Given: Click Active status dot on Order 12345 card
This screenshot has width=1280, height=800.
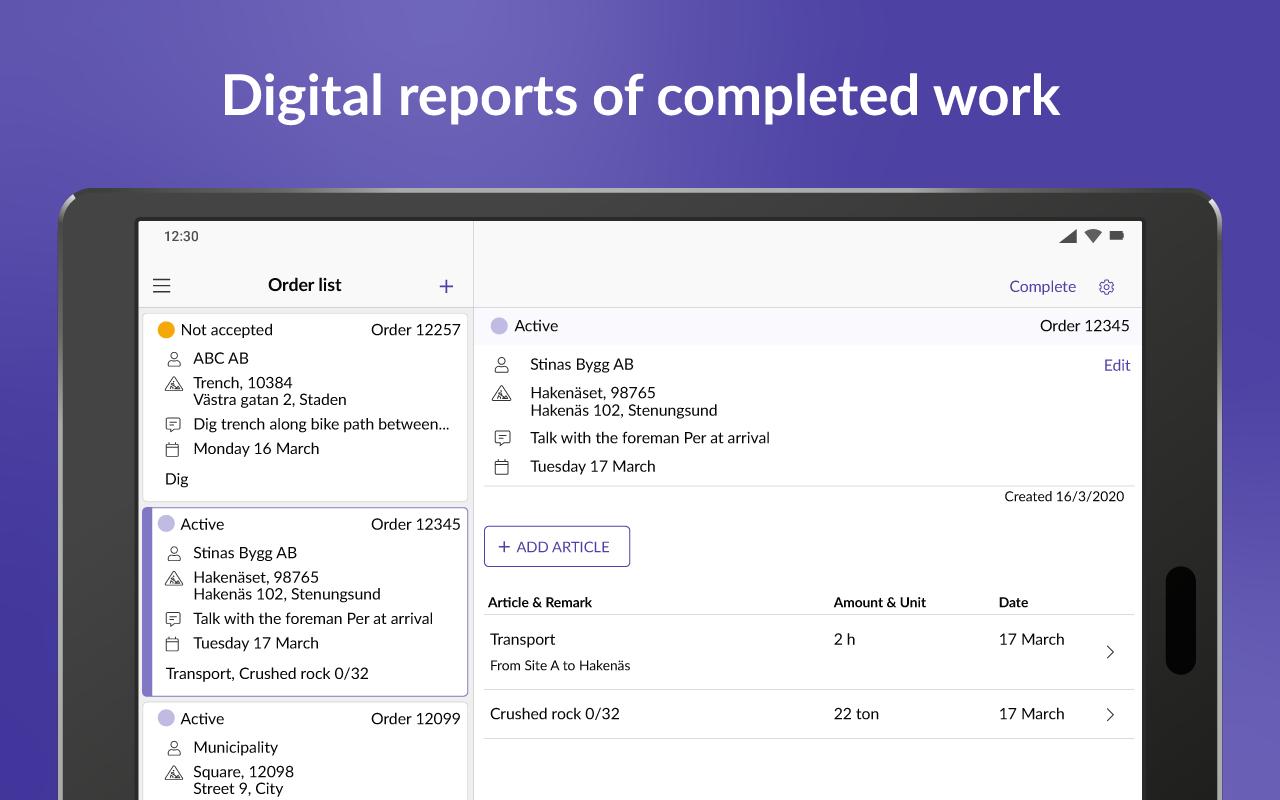Looking at the screenshot, I should pyautogui.click(x=166, y=524).
